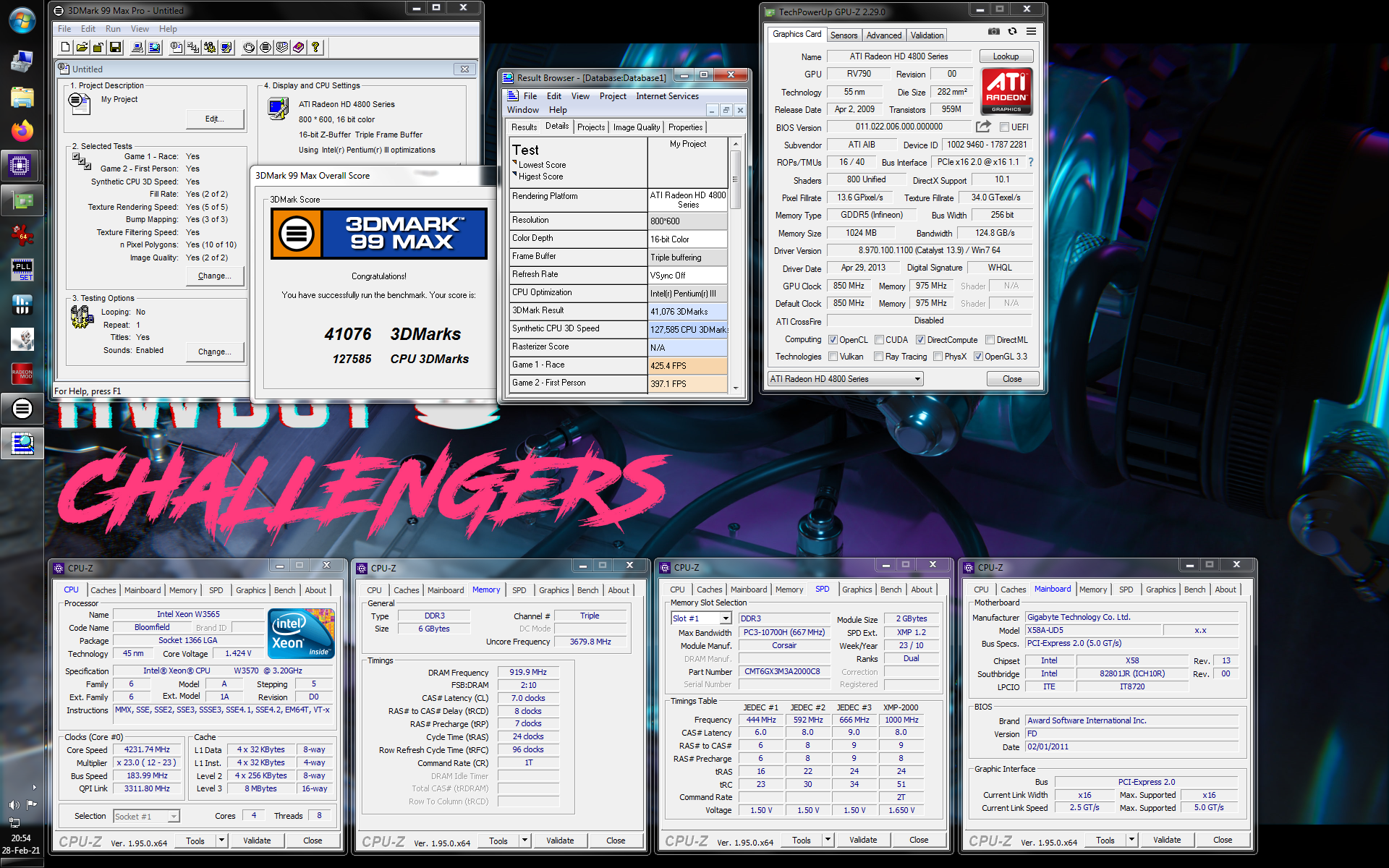Click the selected tests checklist toolbar icon

[193, 48]
